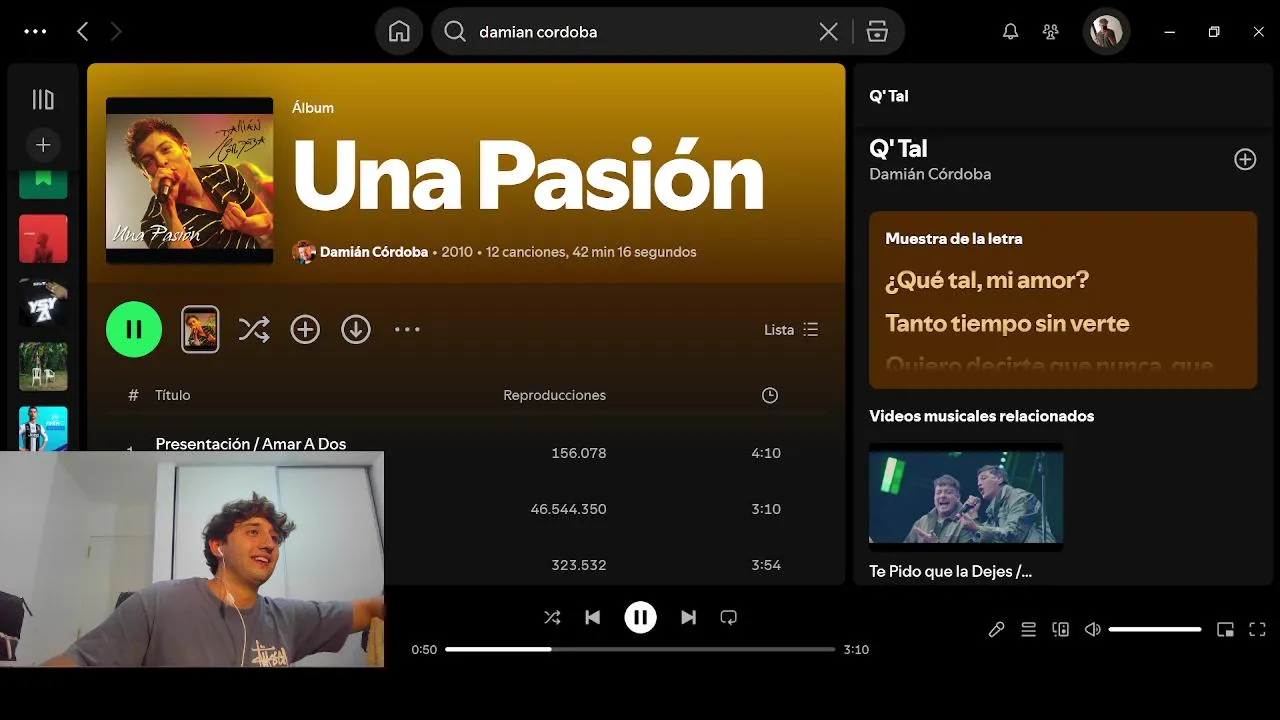
Task: Open the three-dot app menu
Action: 35,32
